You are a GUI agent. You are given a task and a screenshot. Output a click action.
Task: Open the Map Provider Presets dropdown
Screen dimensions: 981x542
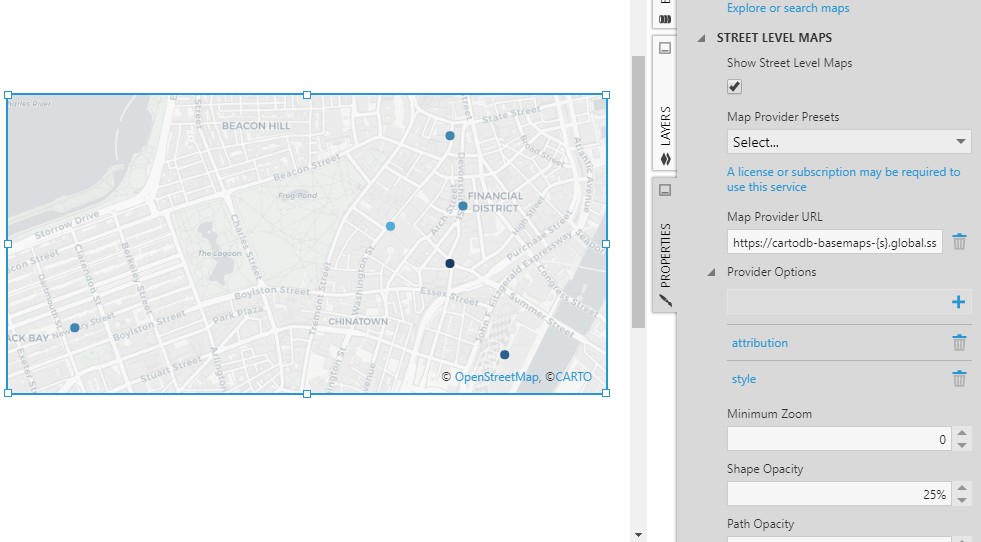click(x=848, y=142)
